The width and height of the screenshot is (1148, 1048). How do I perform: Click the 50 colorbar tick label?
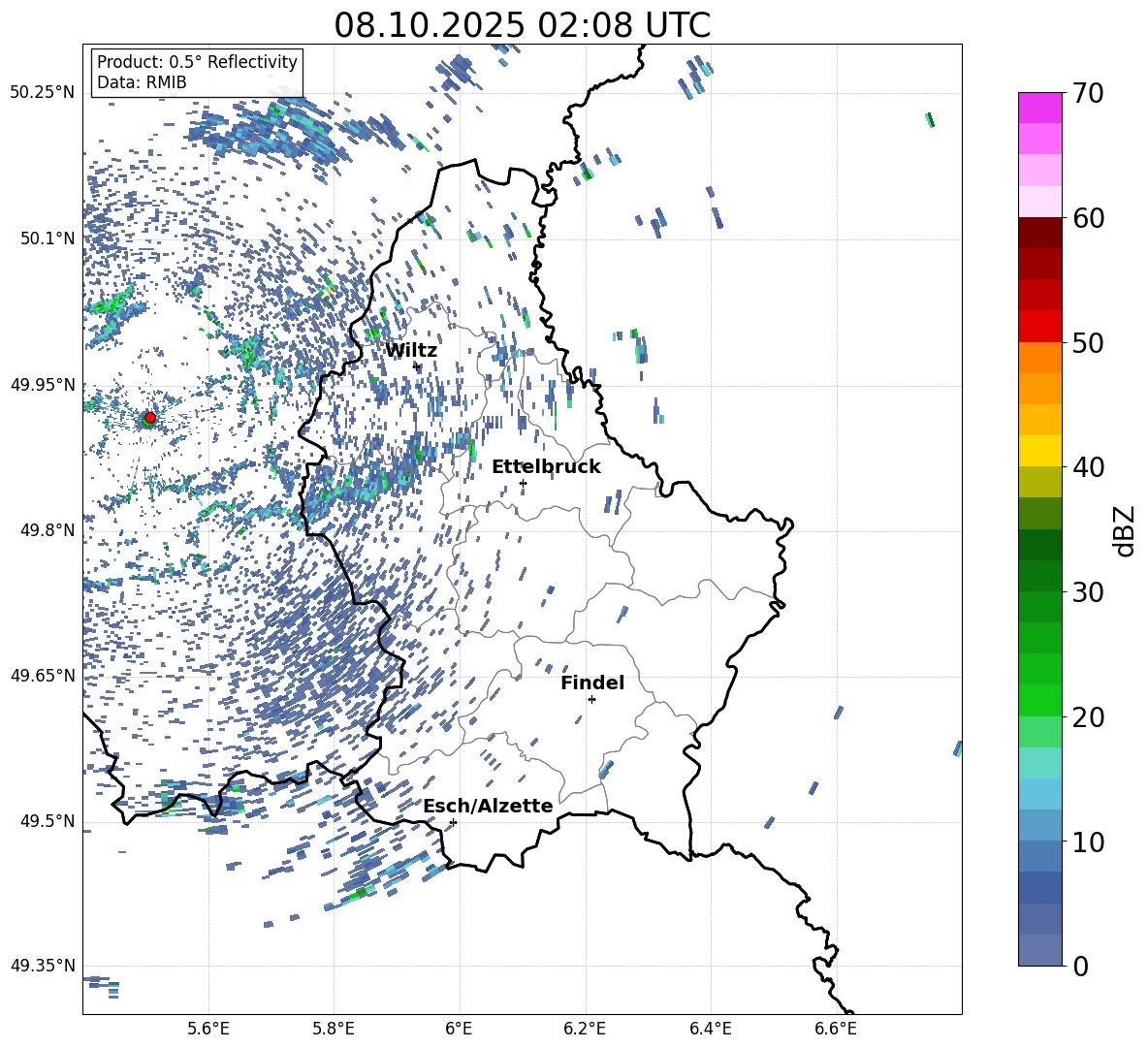(1088, 342)
